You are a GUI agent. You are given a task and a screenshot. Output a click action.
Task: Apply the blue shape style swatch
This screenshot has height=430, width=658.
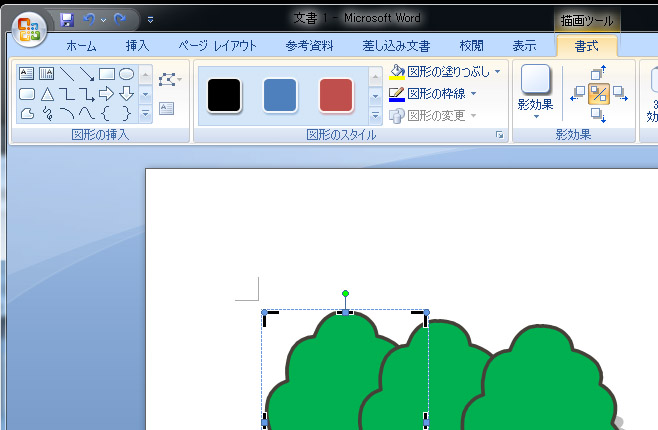pyautogui.click(x=280, y=95)
